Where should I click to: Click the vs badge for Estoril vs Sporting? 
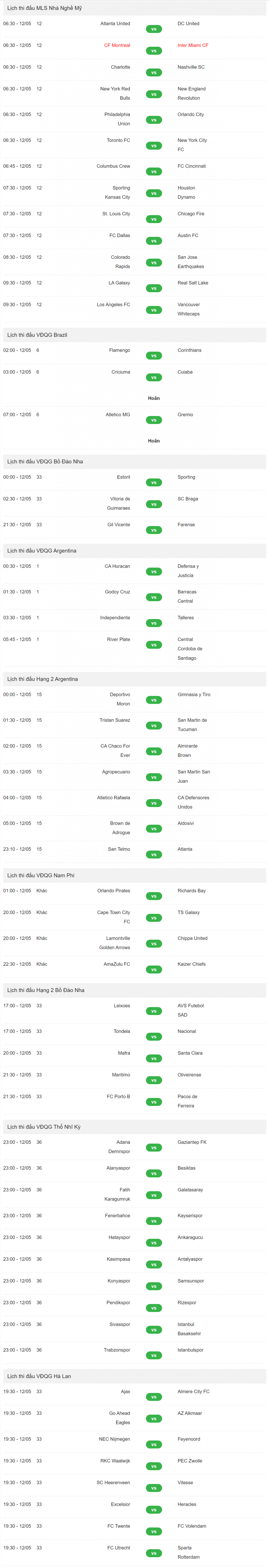coord(154,483)
